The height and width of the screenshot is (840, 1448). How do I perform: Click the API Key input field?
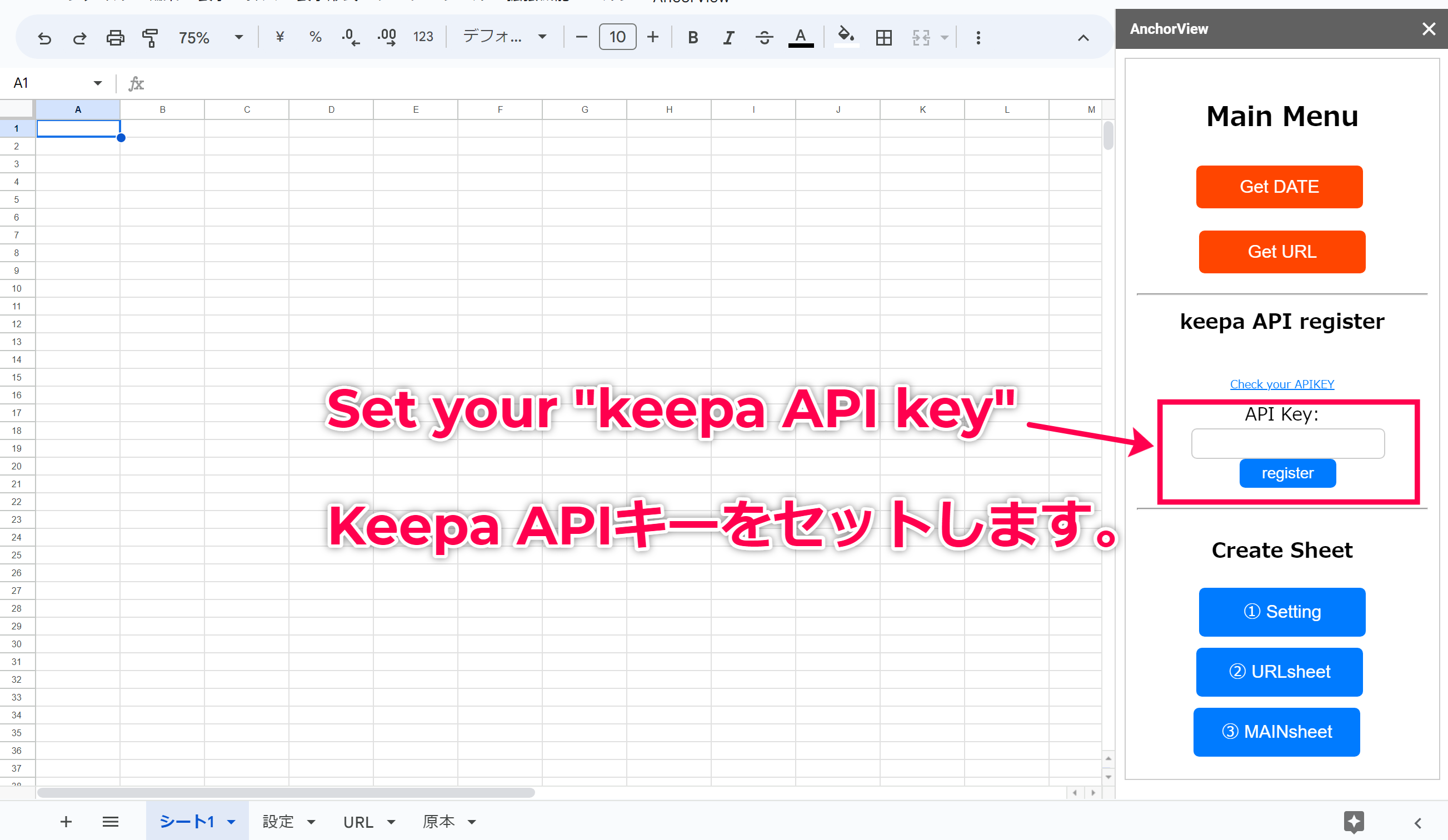1287,443
